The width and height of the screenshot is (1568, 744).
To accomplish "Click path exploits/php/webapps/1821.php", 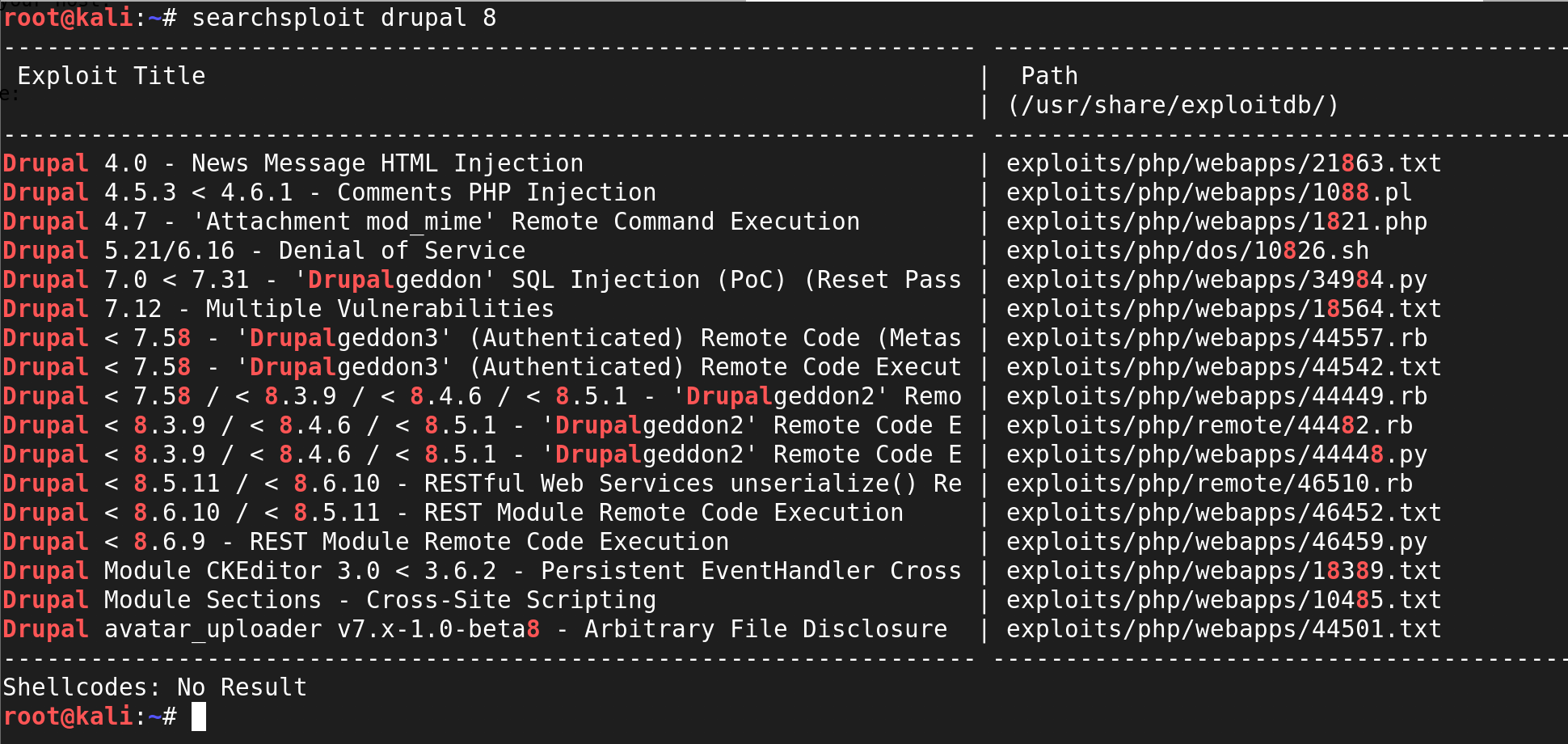I will [x=1216, y=222].
